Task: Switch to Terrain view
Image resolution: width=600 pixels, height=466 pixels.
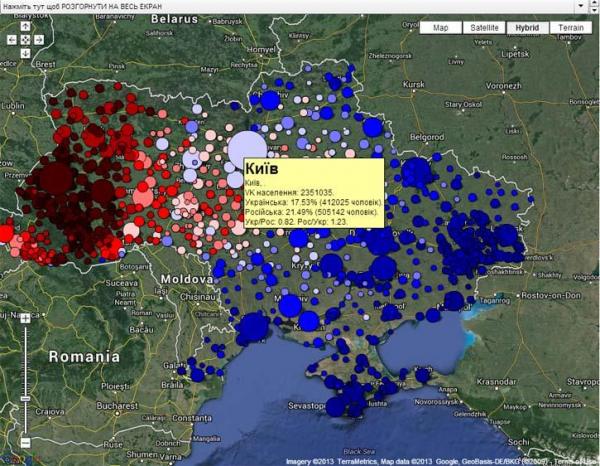Action: click(570, 28)
